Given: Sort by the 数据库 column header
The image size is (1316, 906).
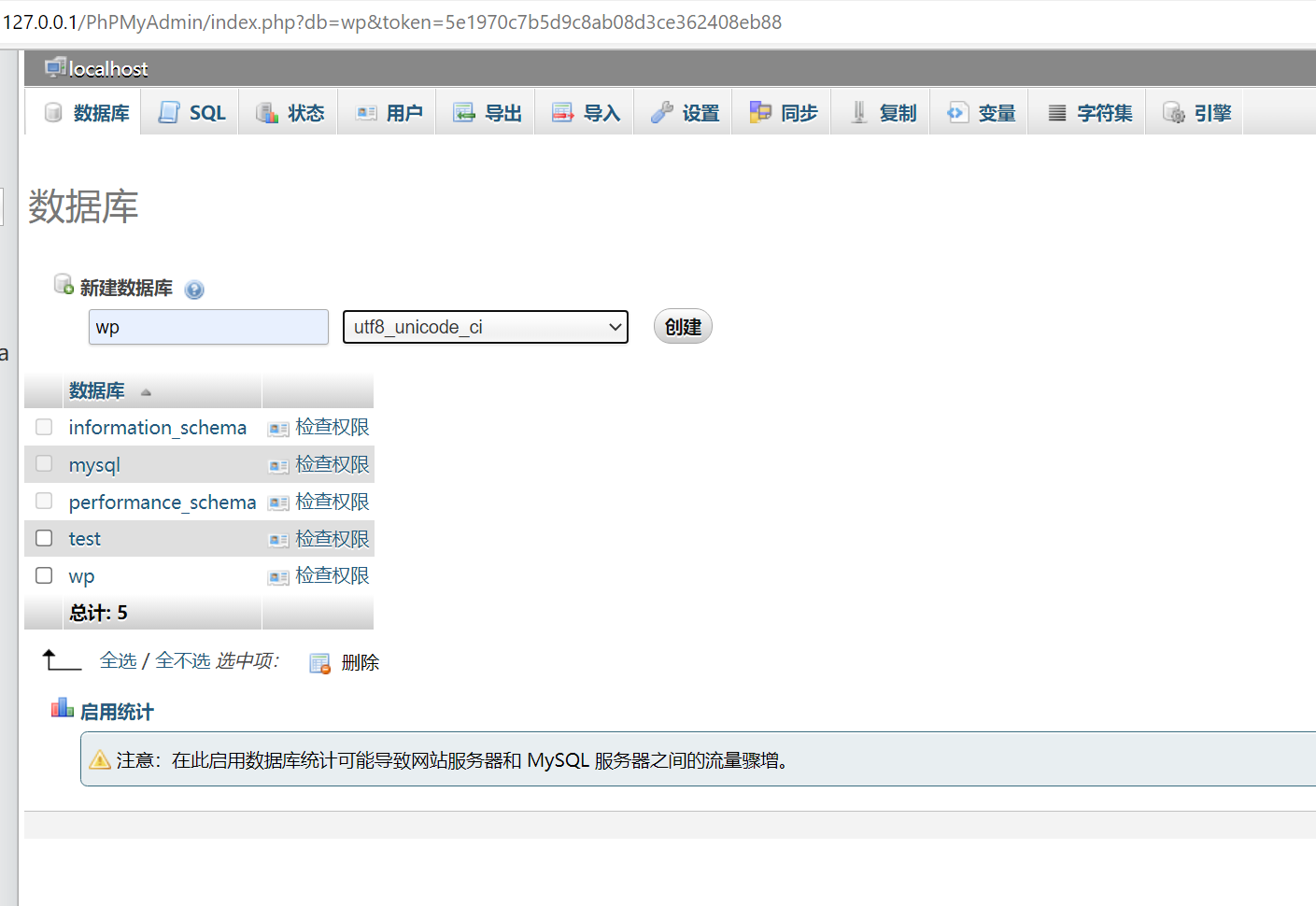Looking at the screenshot, I should click(97, 390).
